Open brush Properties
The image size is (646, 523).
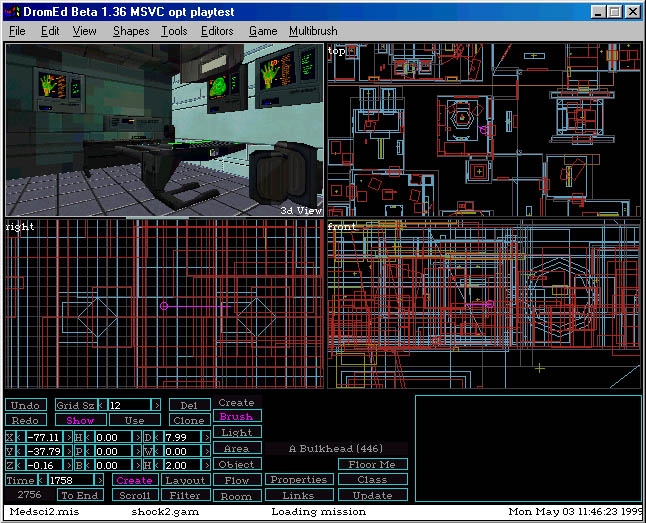[299, 479]
